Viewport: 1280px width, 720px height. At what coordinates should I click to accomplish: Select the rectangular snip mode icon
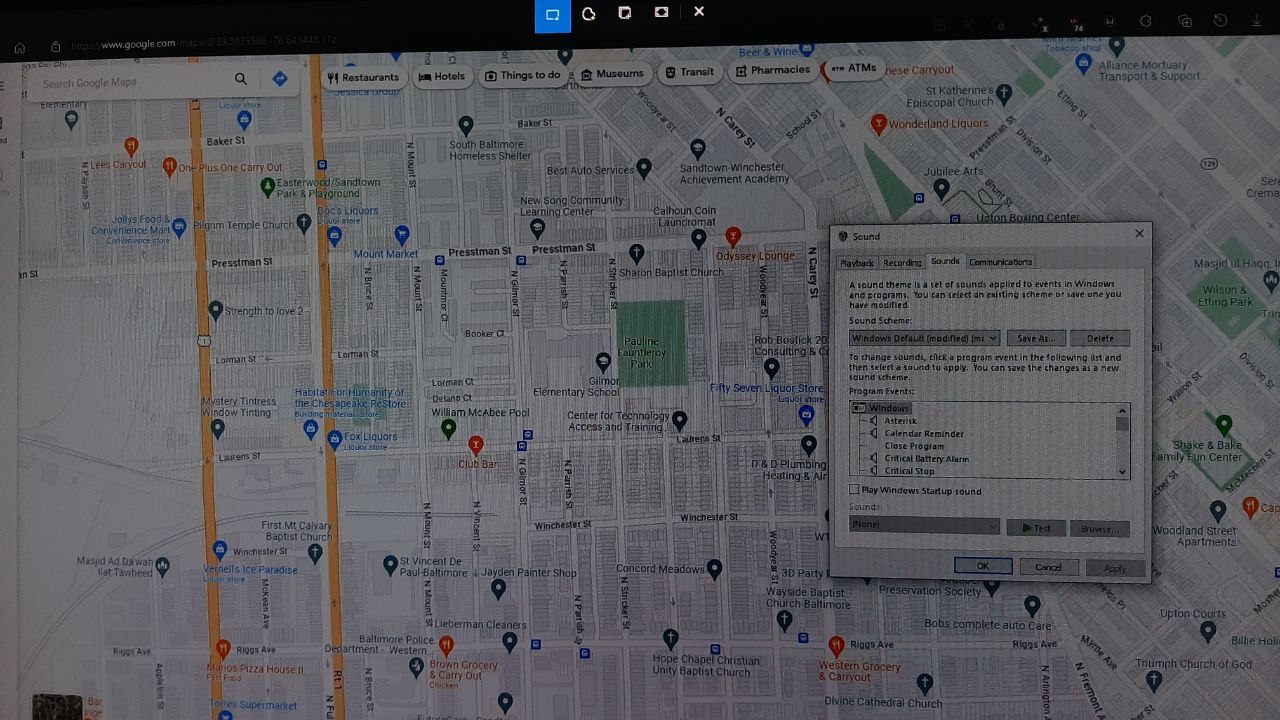(552, 14)
